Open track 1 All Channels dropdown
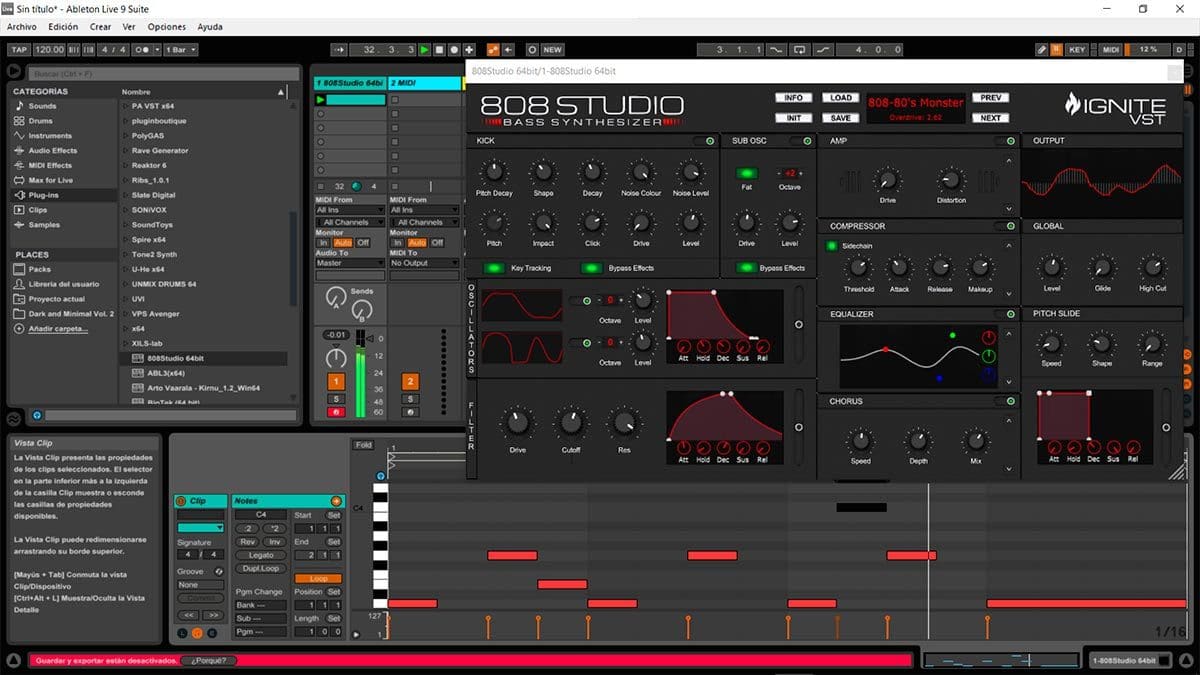Image resolution: width=1200 pixels, height=675 pixels. (348, 222)
